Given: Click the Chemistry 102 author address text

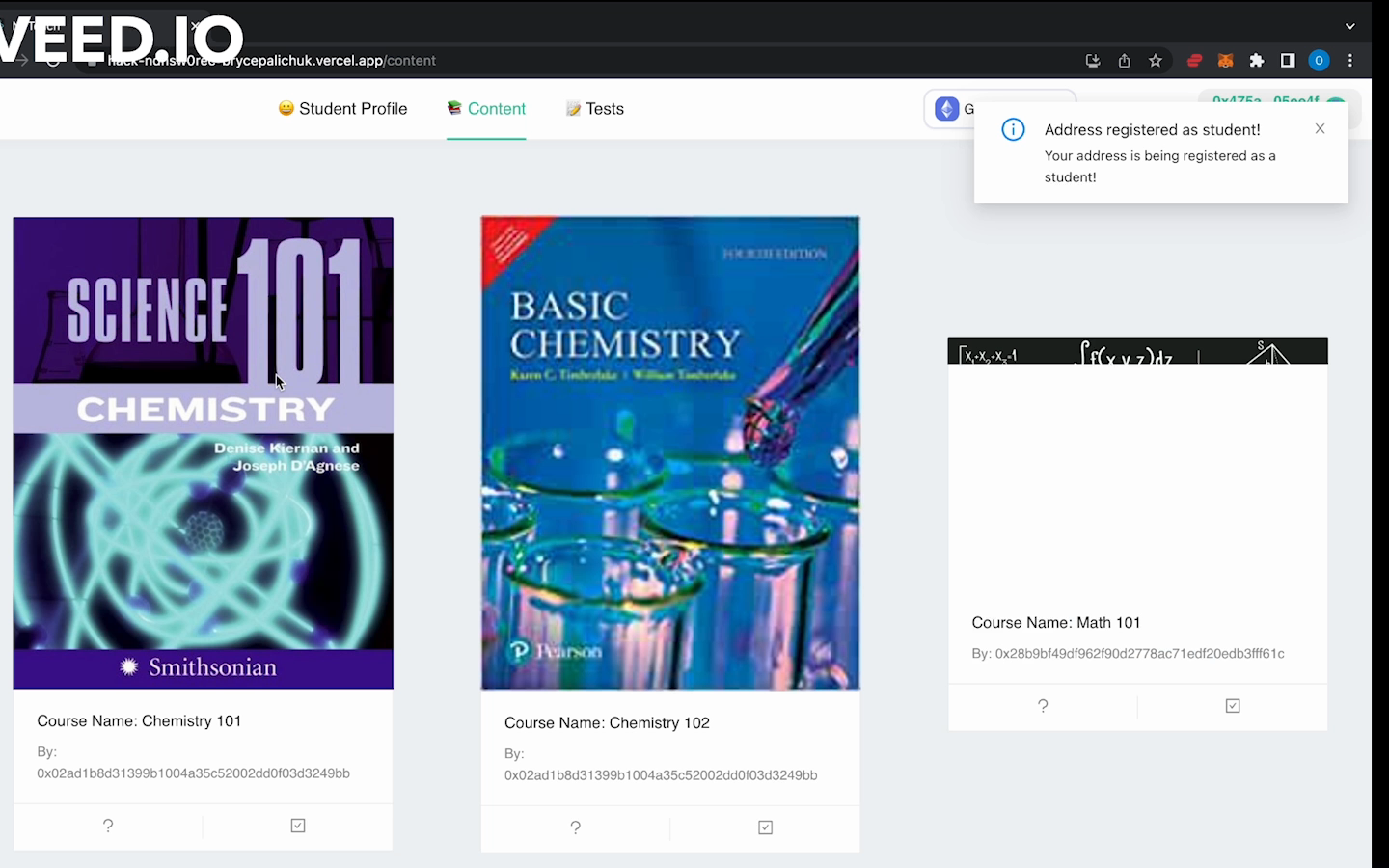Looking at the screenshot, I should (661, 775).
